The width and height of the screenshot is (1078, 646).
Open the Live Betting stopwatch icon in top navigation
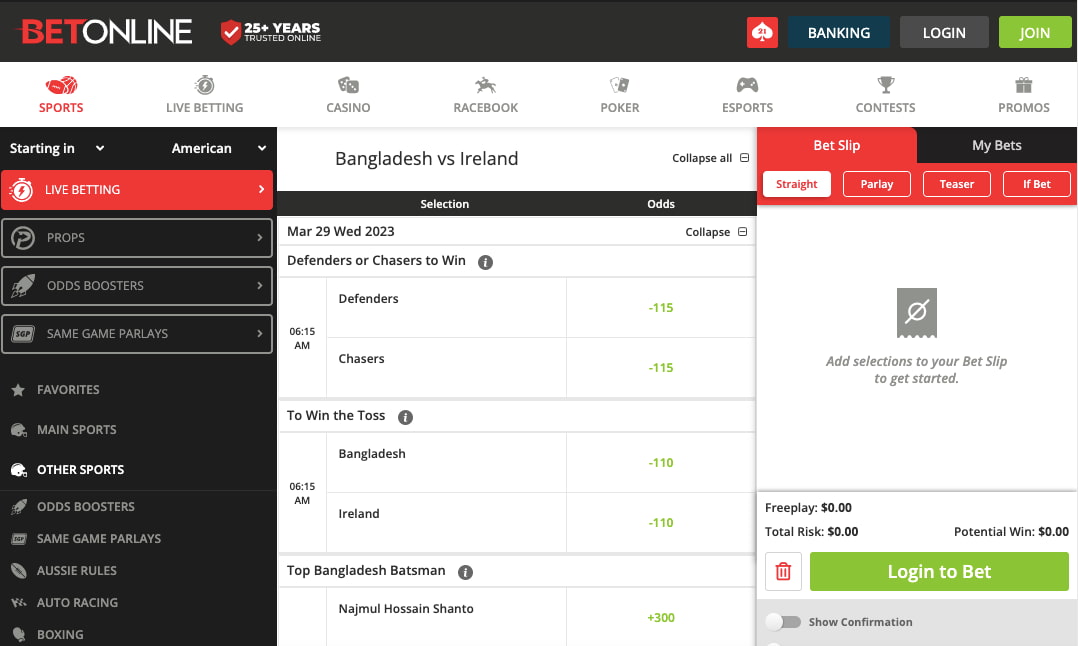pos(204,85)
